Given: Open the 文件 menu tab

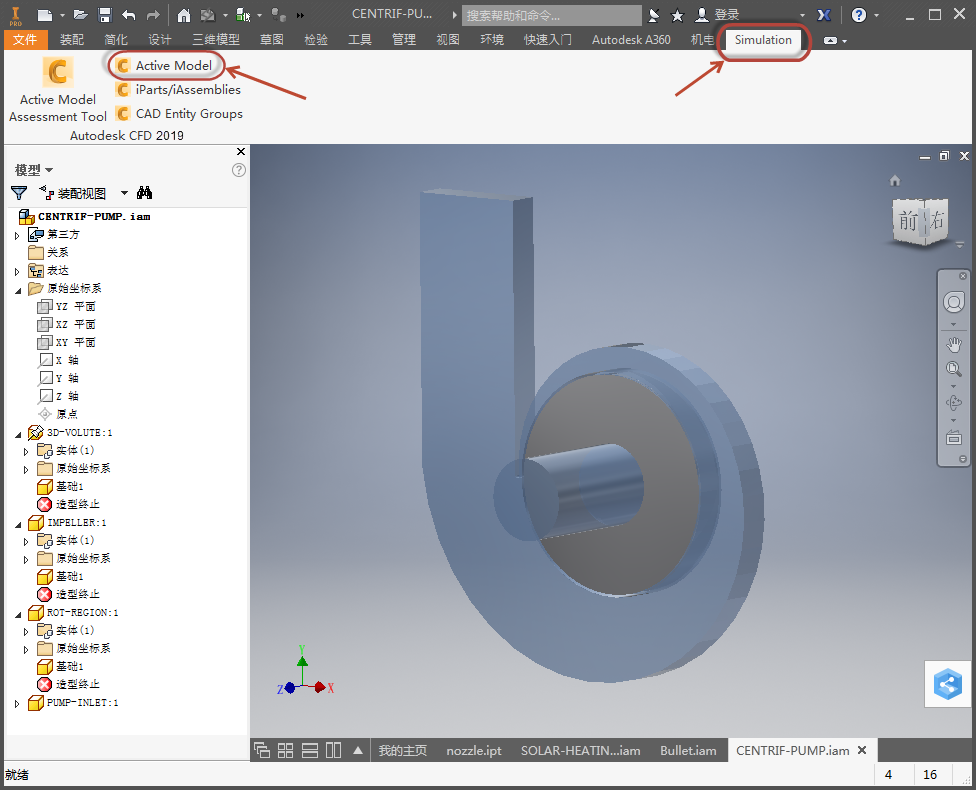Looking at the screenshot, I should (25, 40).
